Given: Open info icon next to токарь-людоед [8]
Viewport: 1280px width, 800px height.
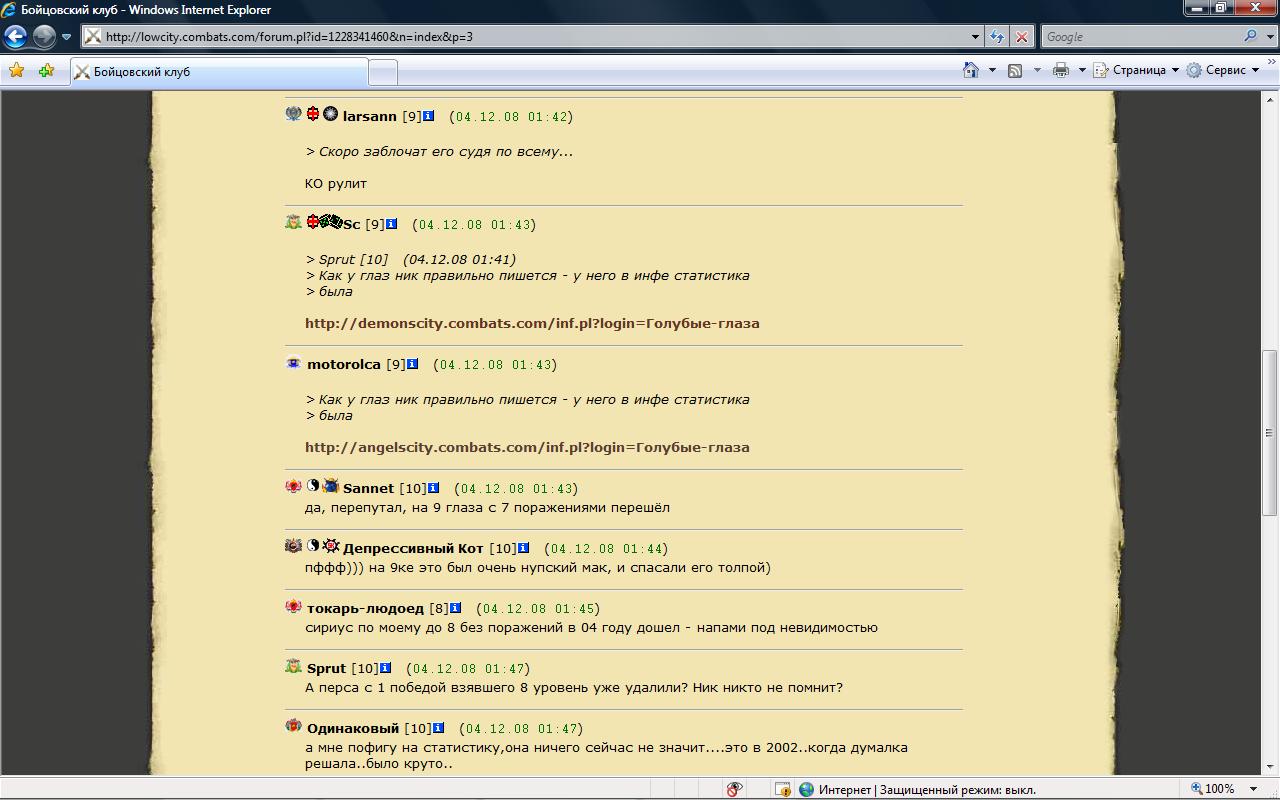Looking at the screenshot, I should (x=455, y=608).
